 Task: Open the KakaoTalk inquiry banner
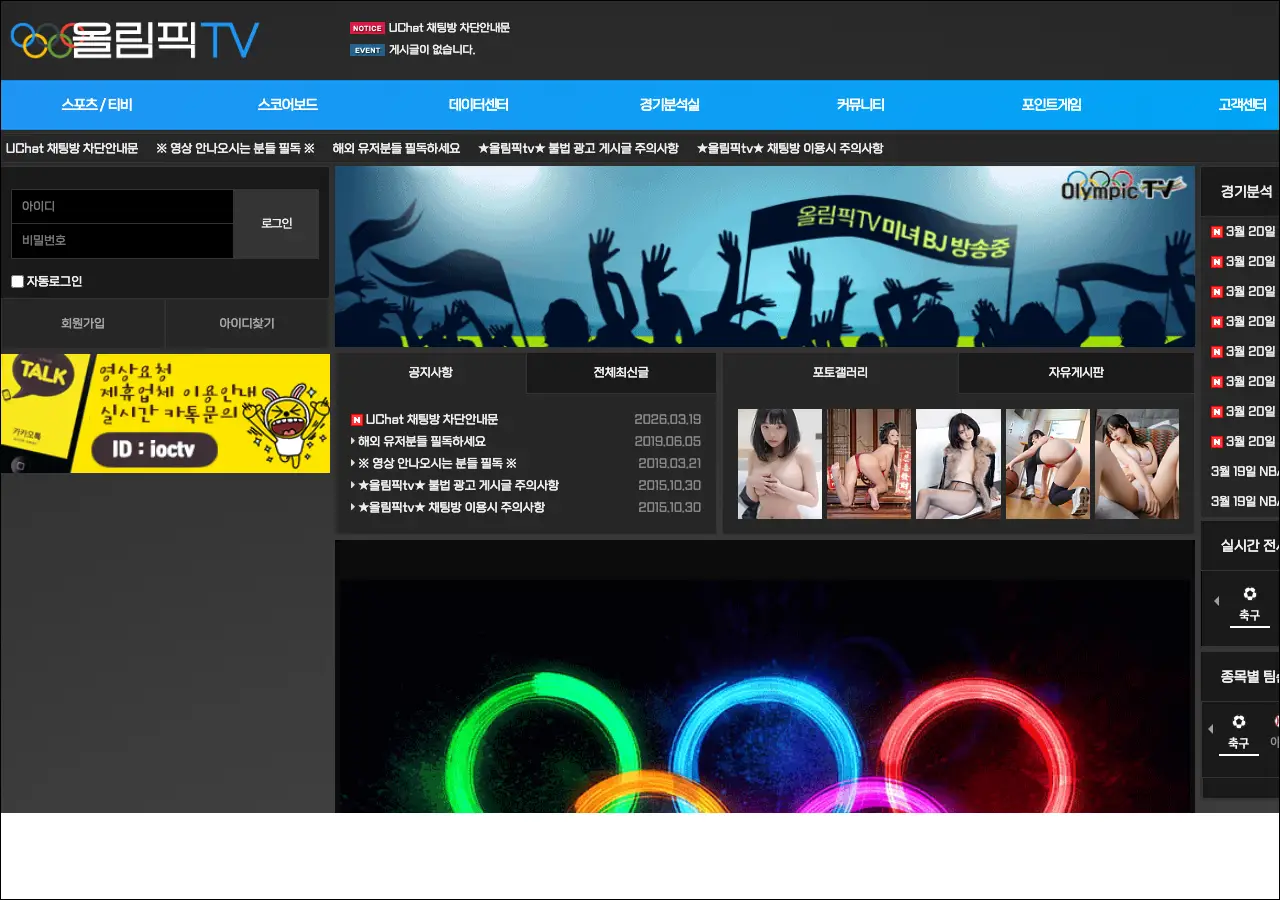tap(165, 413)
